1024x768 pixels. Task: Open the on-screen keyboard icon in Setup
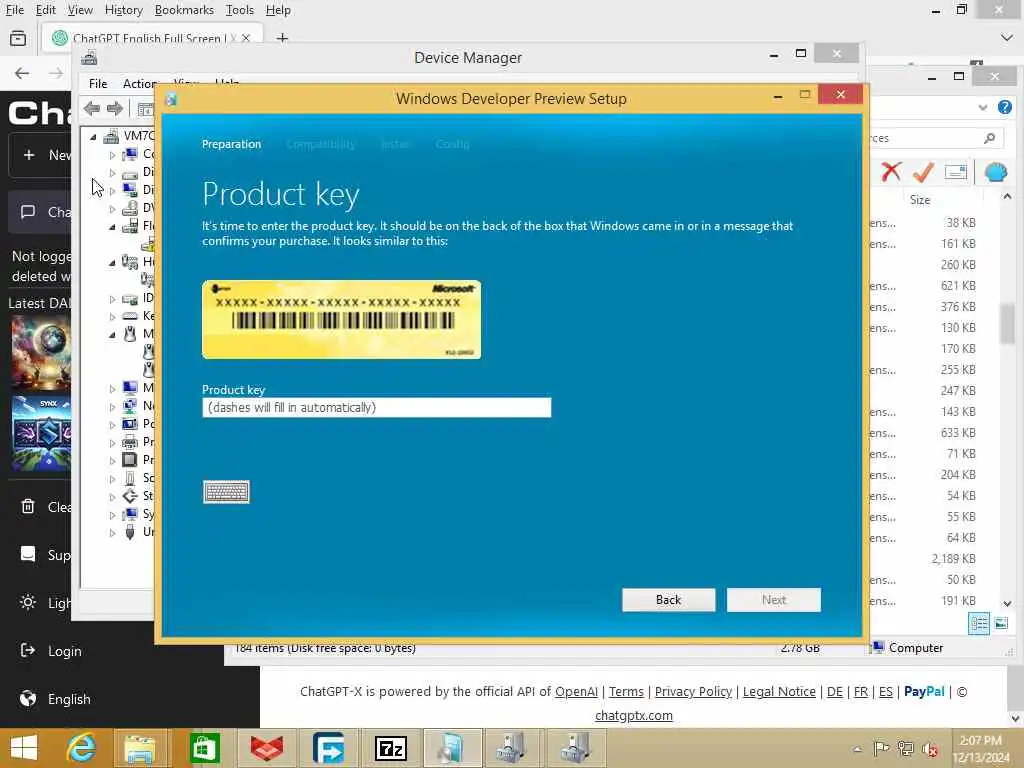pos(226,492)
